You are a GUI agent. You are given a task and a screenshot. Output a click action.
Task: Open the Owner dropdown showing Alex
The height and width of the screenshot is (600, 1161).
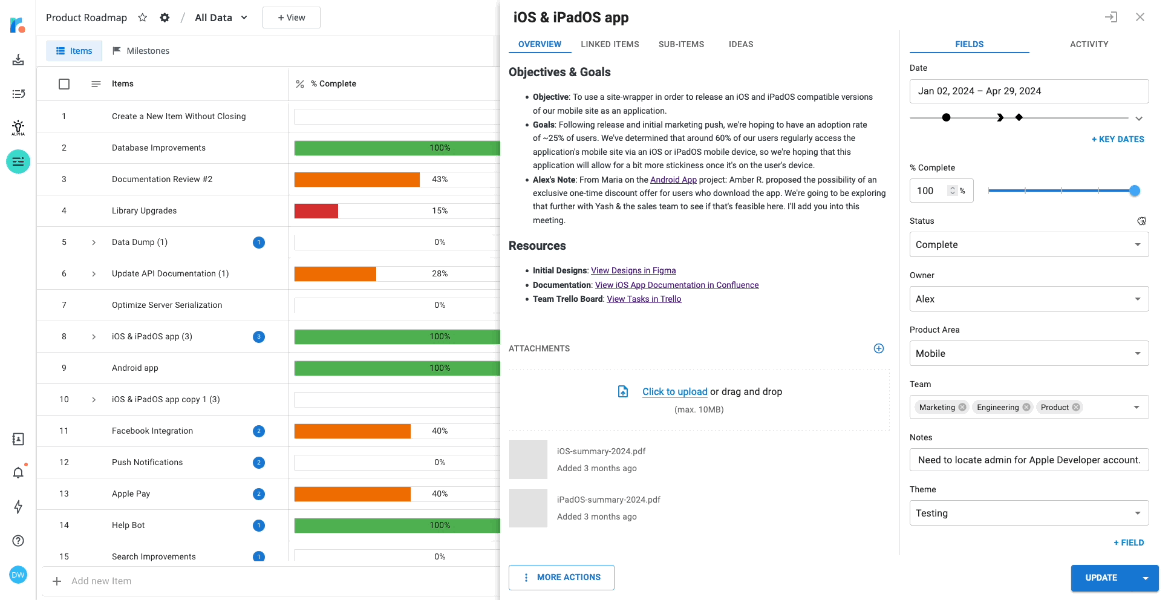click(x=1029, y=299)
